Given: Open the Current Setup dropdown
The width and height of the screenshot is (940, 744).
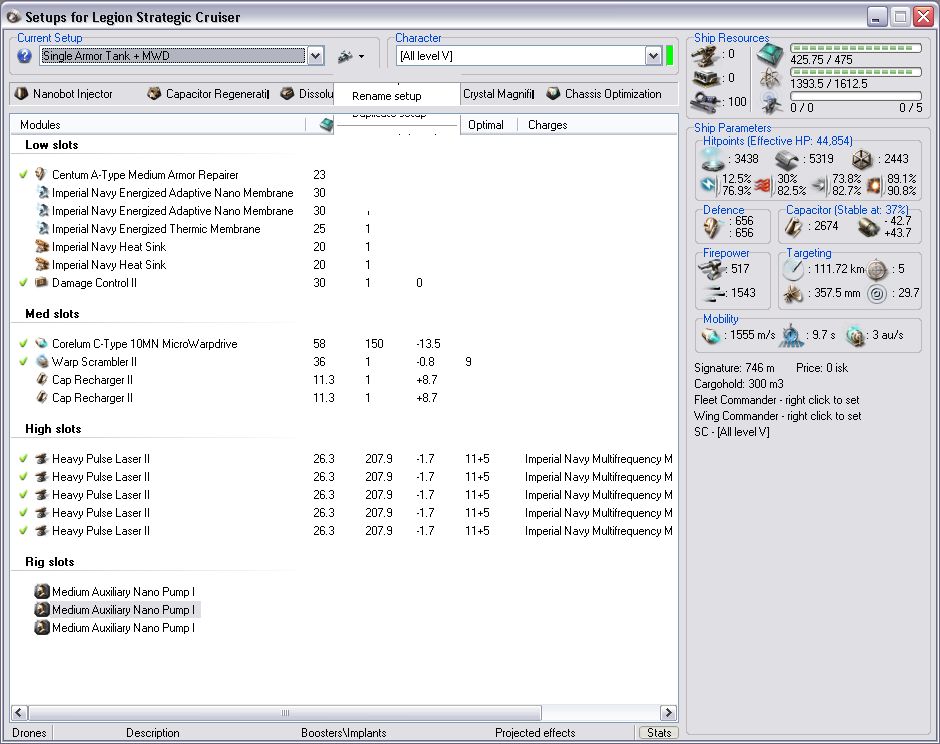Looking at the screenshot, I should coord(315,56).
